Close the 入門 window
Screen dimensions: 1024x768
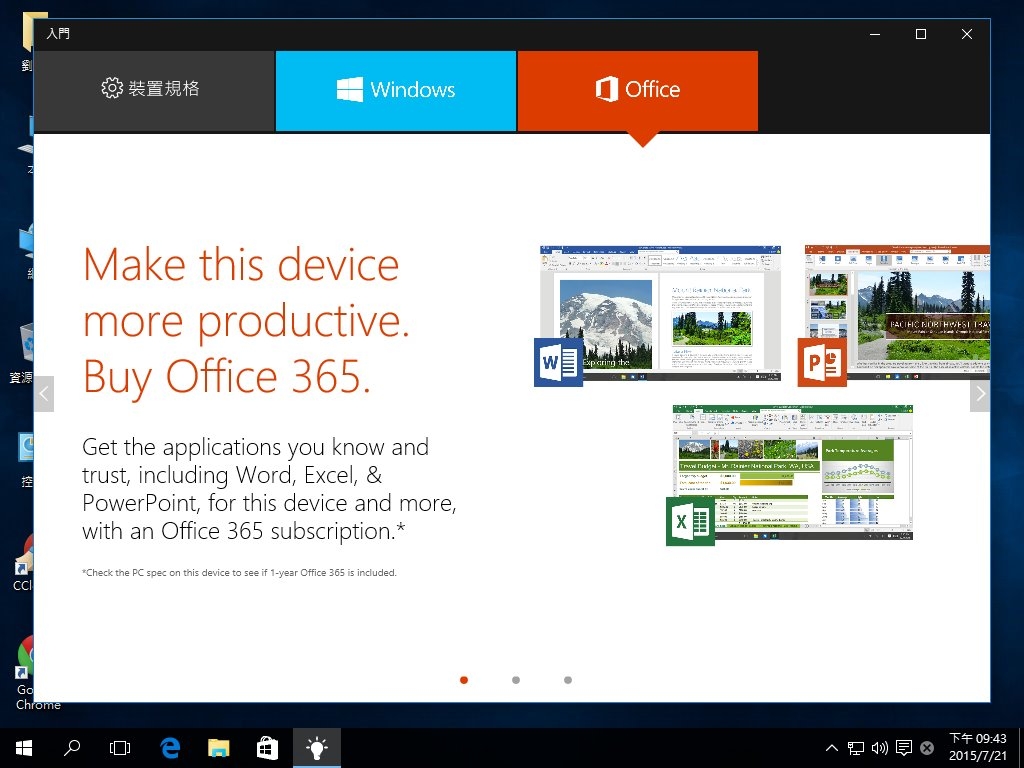coord(967,34)
